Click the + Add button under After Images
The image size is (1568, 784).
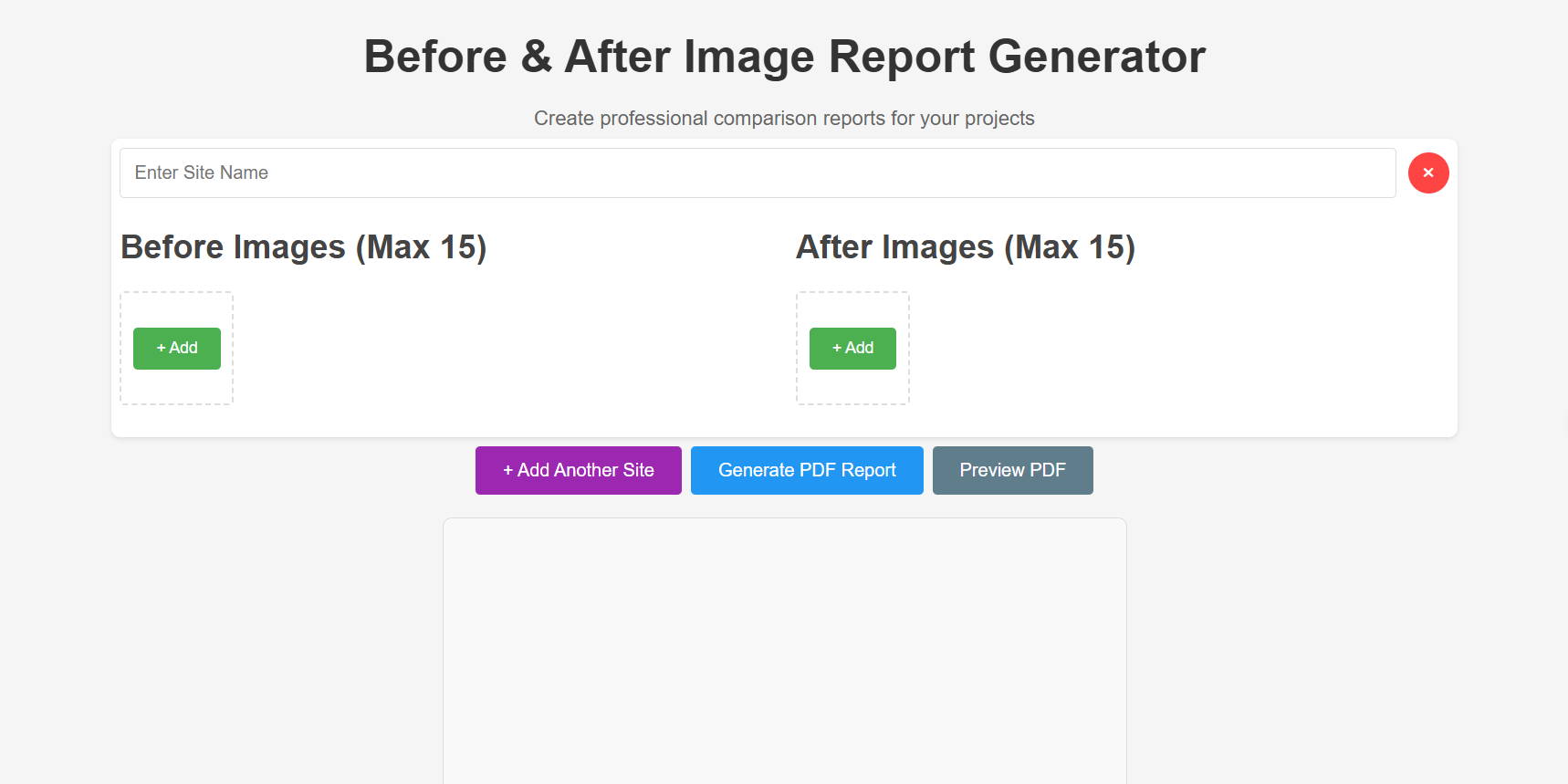852,348
